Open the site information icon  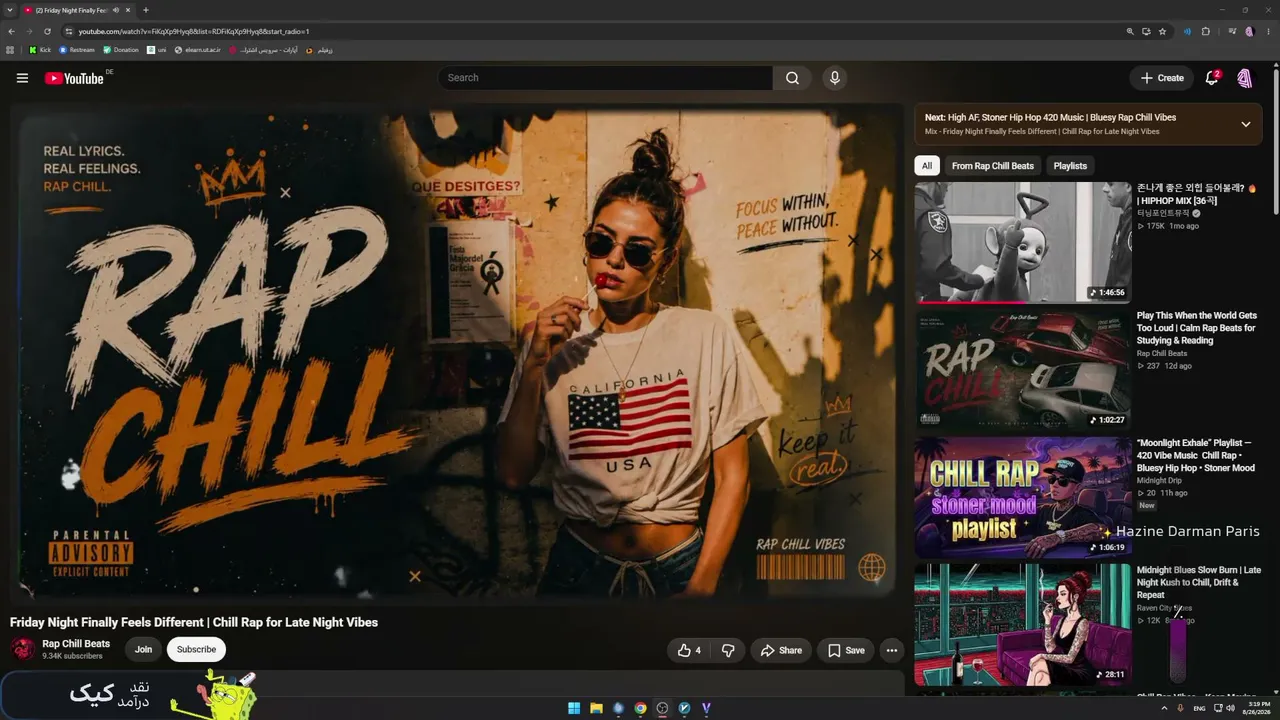tap(69, 31)
